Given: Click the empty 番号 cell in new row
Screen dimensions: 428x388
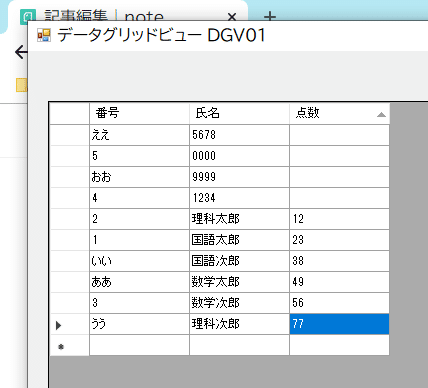Looking at the screenshot, I should coord(139,345).
